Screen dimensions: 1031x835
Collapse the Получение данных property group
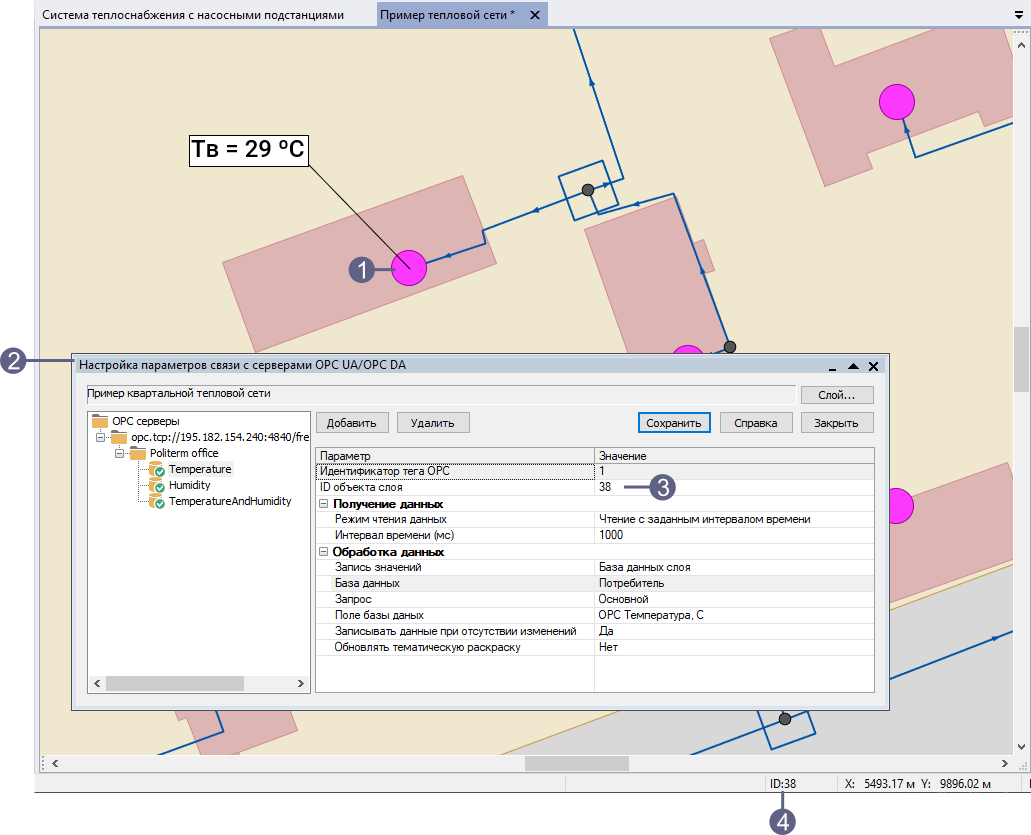point(323,504)
